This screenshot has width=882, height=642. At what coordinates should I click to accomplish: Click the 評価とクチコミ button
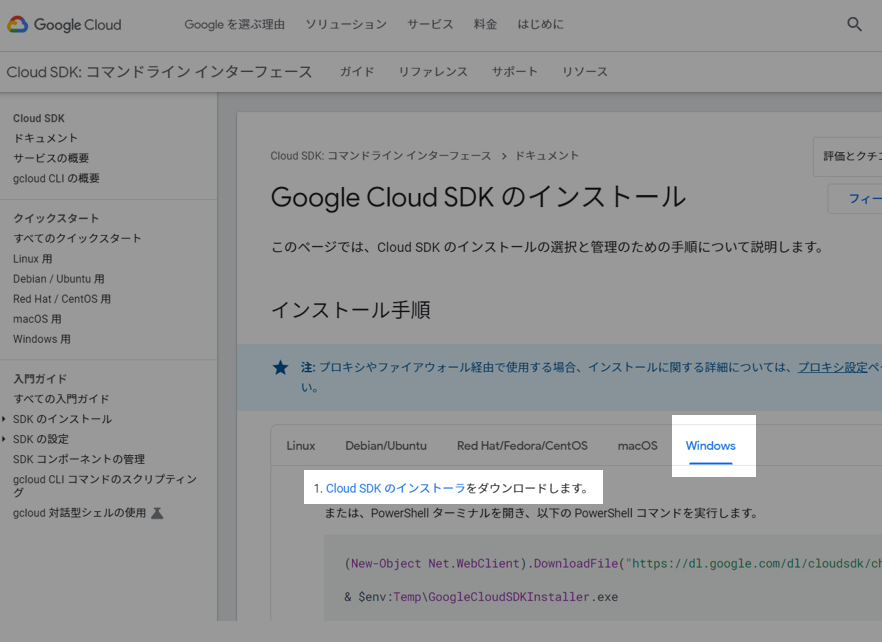847,156
